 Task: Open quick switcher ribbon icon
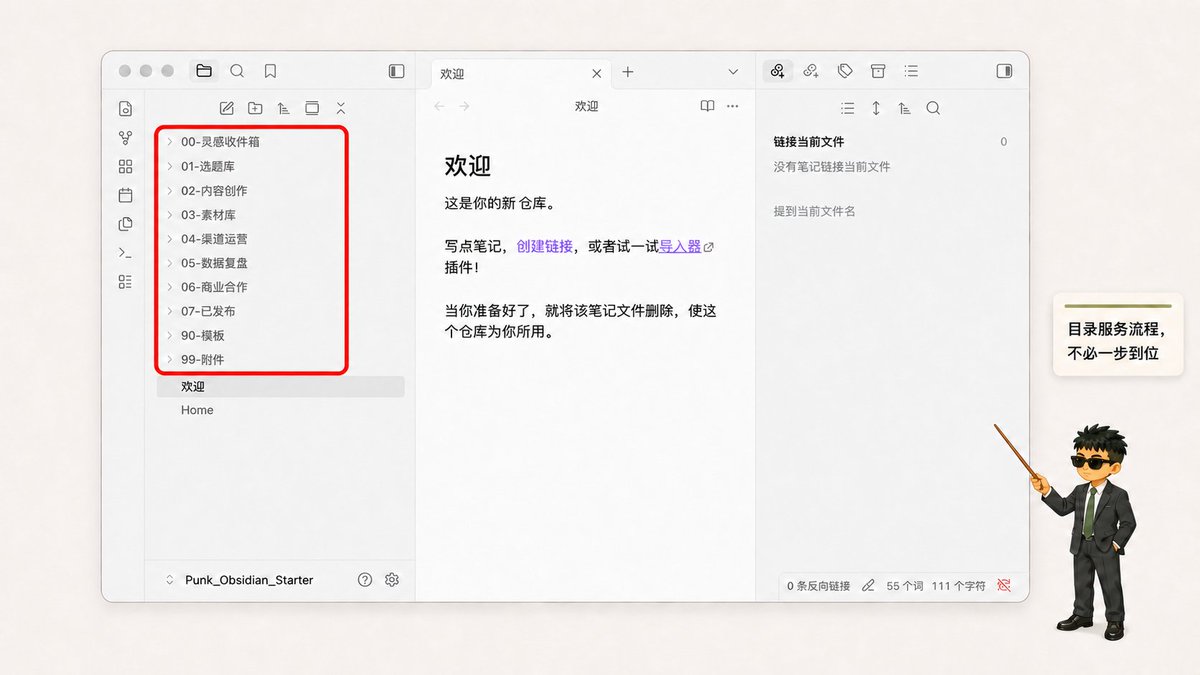[125, 109]
